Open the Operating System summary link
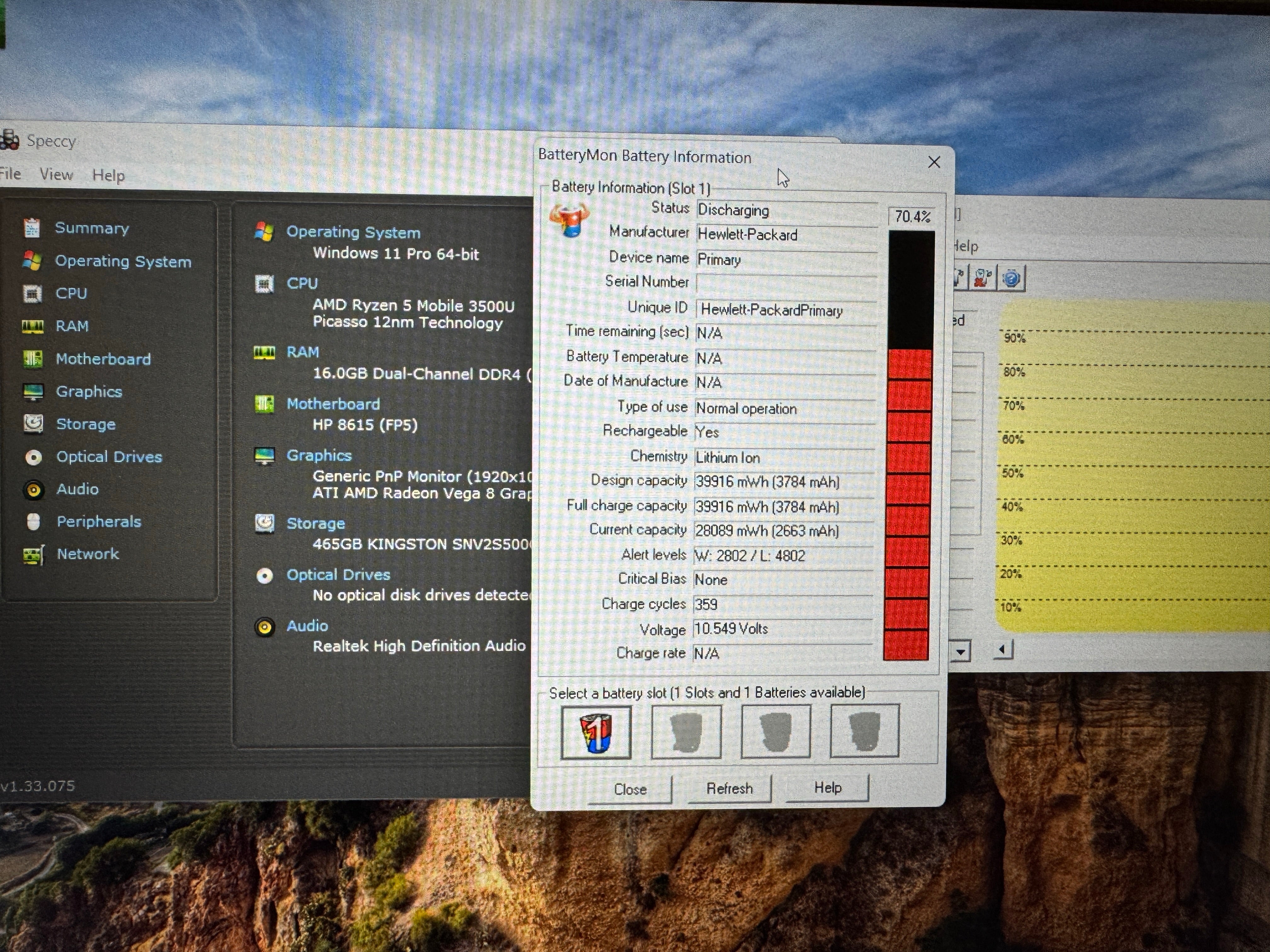1270x952 pixels. pyautogui.click(x=353, y=232)
